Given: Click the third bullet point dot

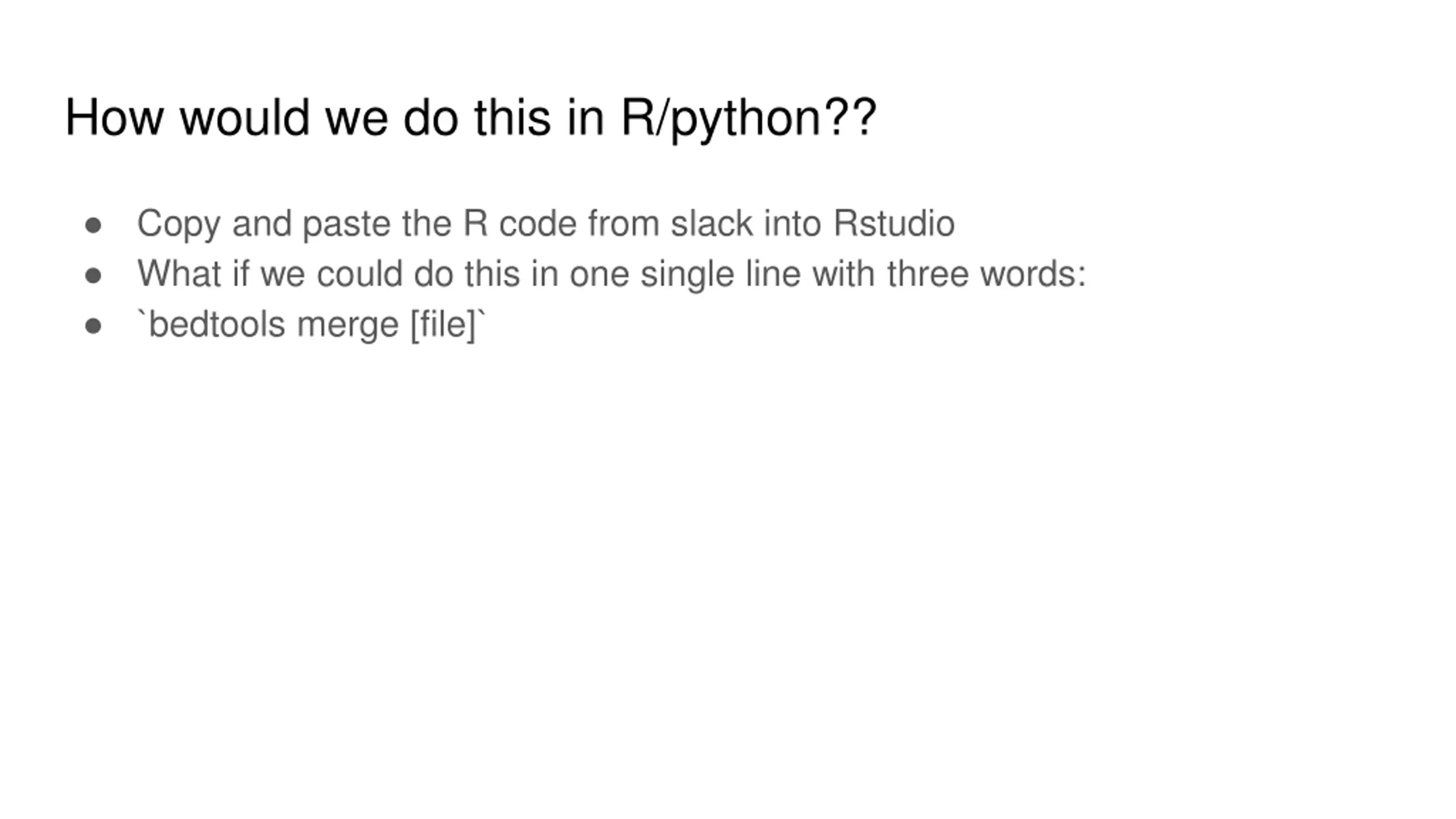Looking at the screenshot, I should [x=93, y=326].
